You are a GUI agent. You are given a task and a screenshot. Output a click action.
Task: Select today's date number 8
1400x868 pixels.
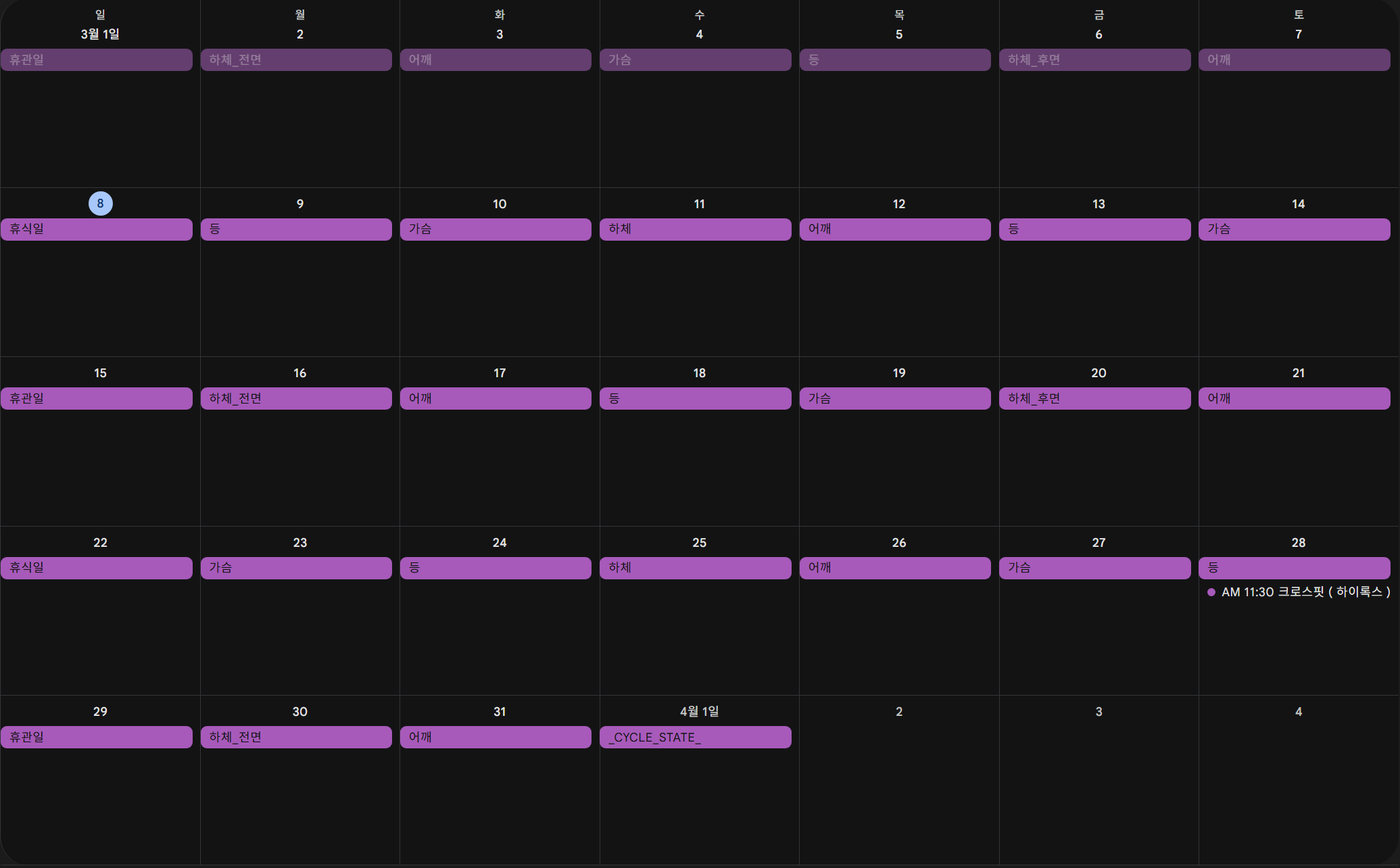click(x=100, y=203)
